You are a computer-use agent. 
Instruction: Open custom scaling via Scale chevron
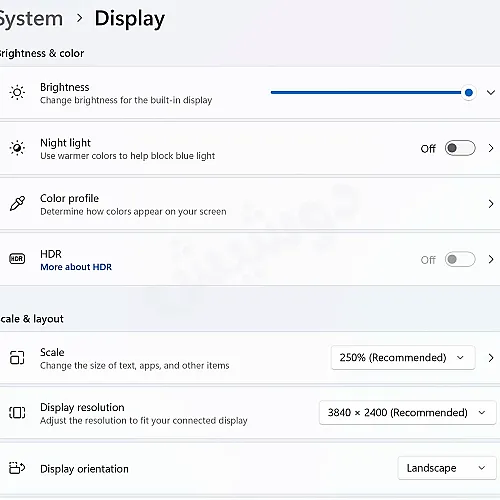491,358
